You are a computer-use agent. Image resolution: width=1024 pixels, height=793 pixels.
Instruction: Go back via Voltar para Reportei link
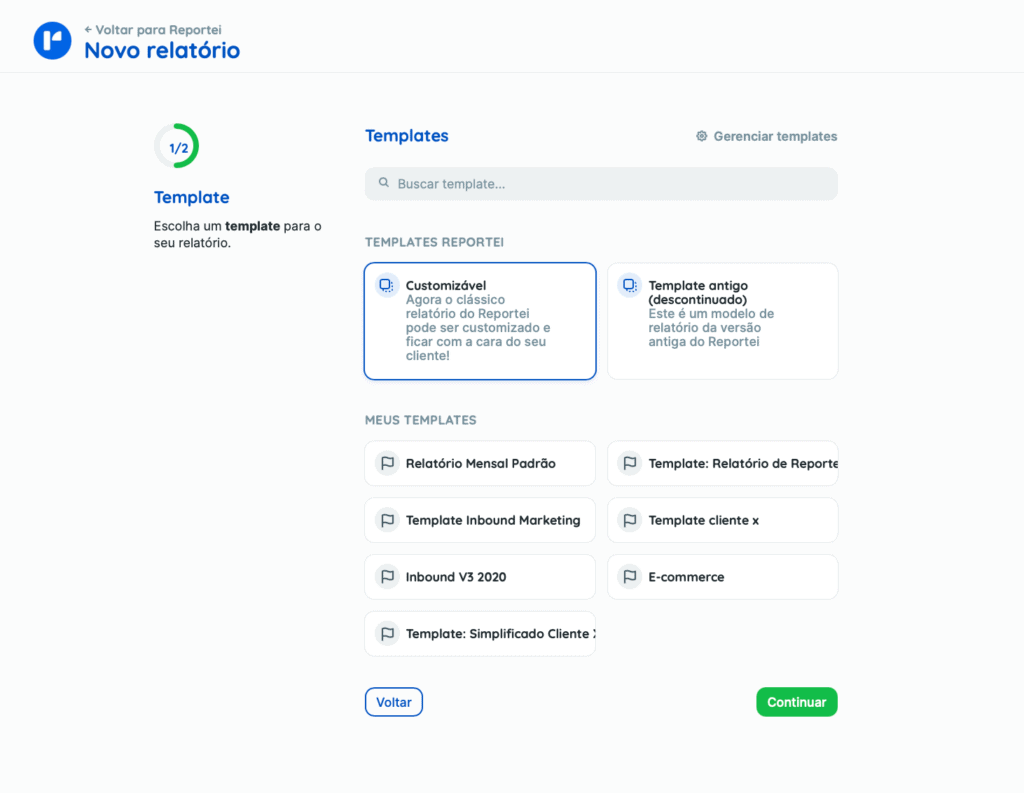153,29
